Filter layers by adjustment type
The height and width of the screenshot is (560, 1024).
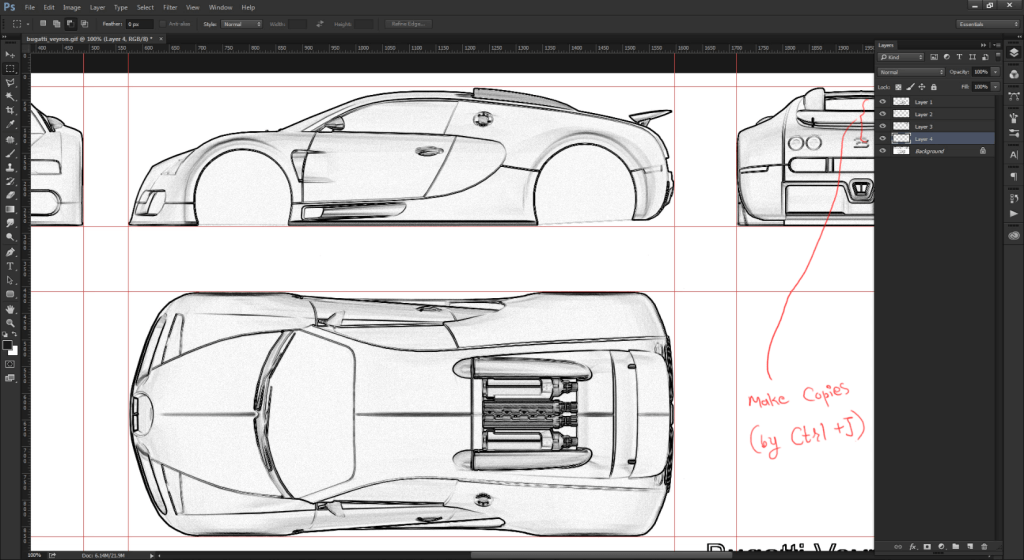pos(947,57)
